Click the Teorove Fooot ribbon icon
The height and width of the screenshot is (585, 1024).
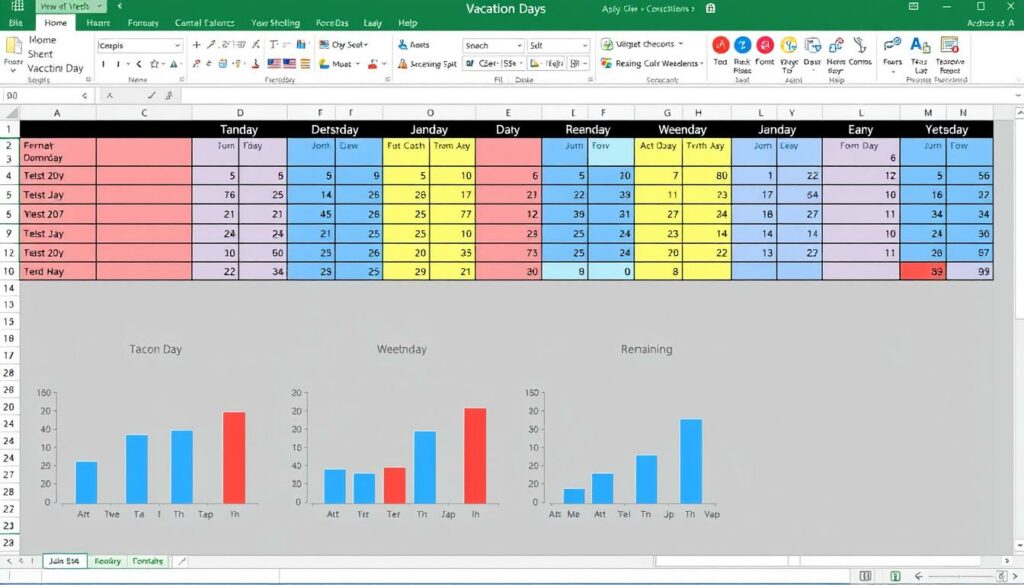click(x=950, y=45)
